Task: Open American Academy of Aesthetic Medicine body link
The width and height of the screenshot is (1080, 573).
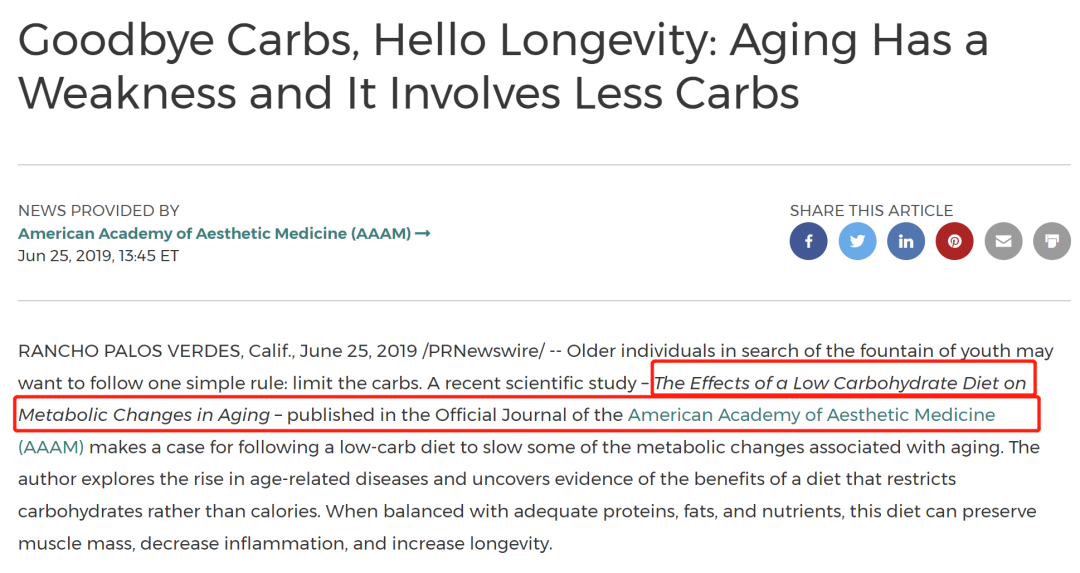Action: click(811, 415)
